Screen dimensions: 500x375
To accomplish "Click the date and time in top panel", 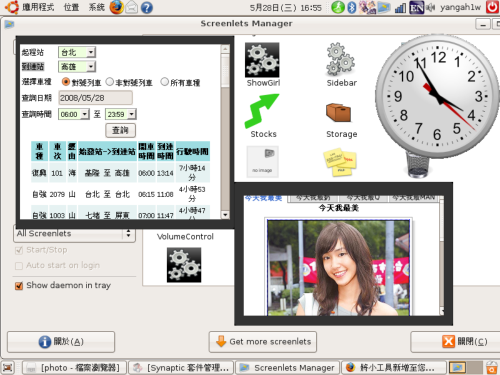I will click(x=286, y=7).
